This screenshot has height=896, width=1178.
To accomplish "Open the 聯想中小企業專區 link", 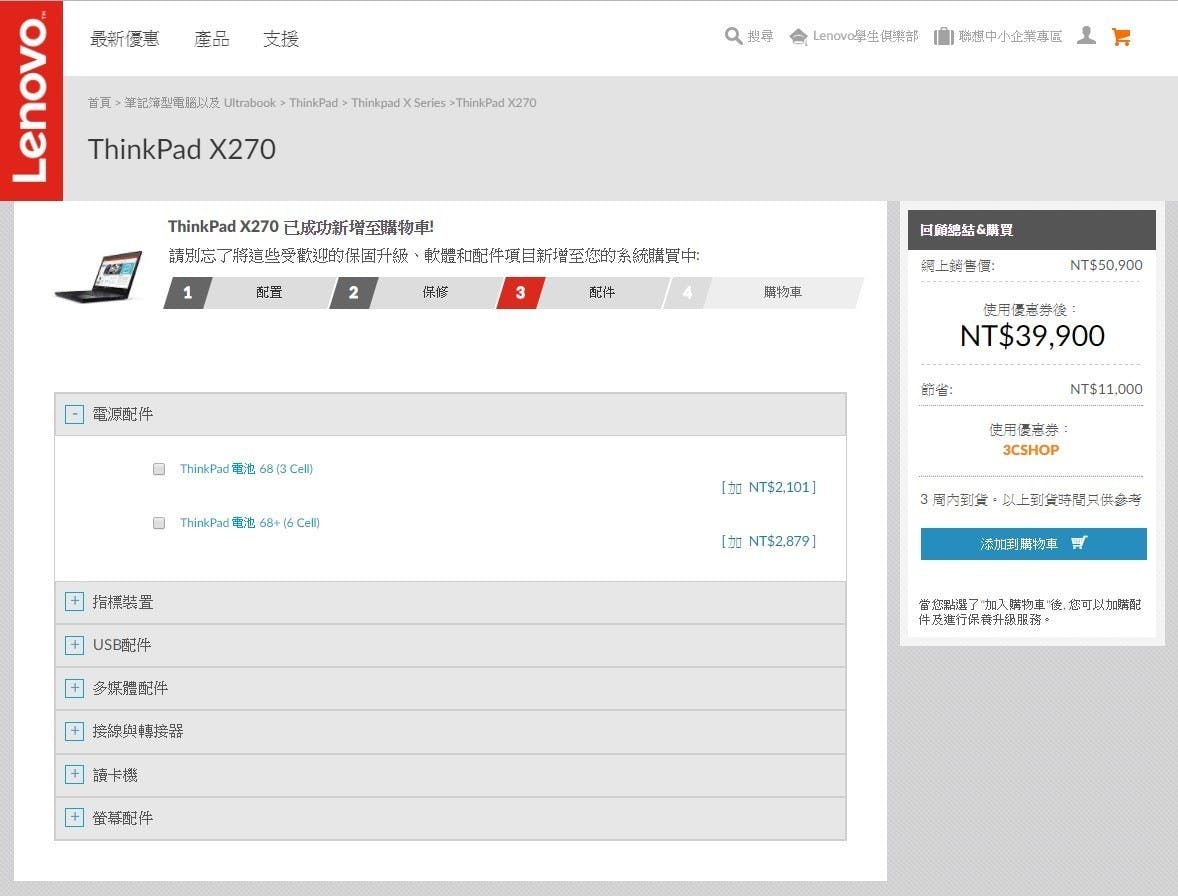I will point(1010,36).
